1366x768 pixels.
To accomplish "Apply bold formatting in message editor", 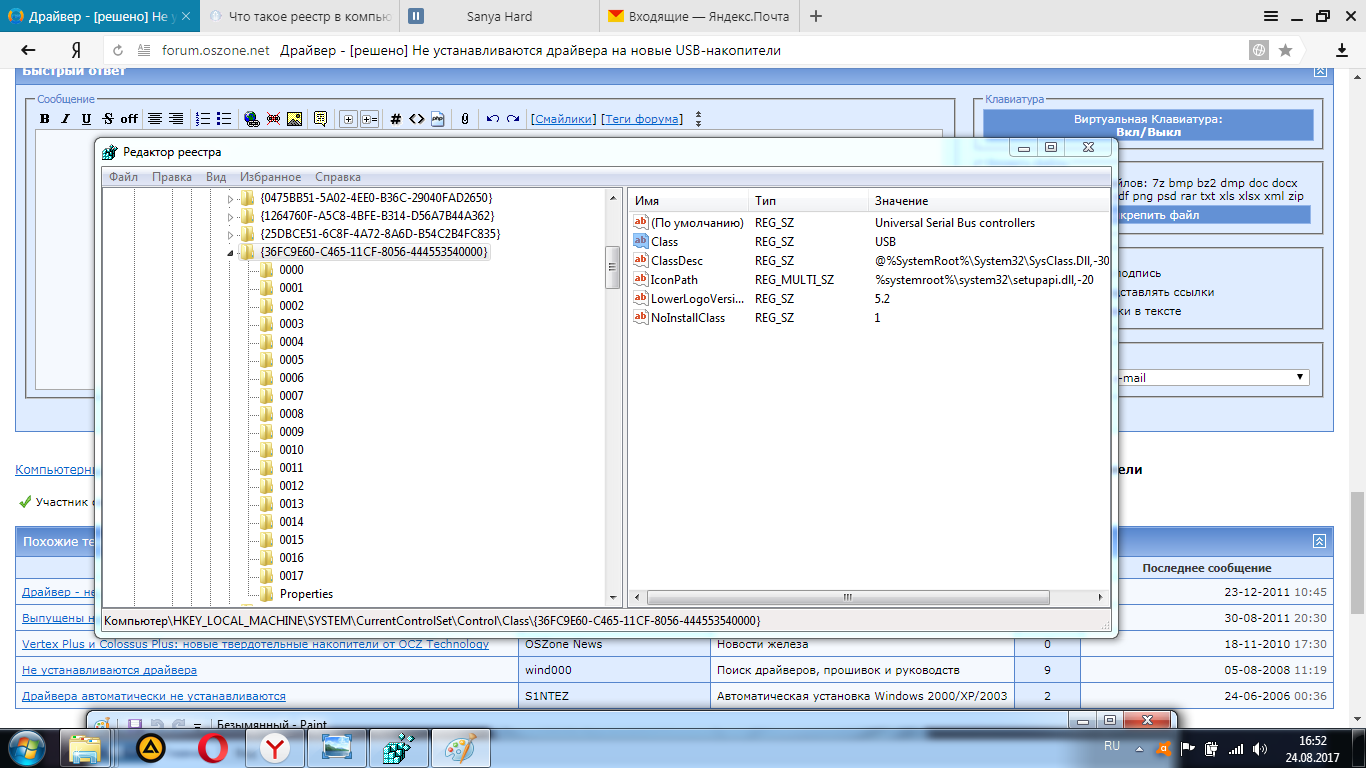I will pos(44,119).
